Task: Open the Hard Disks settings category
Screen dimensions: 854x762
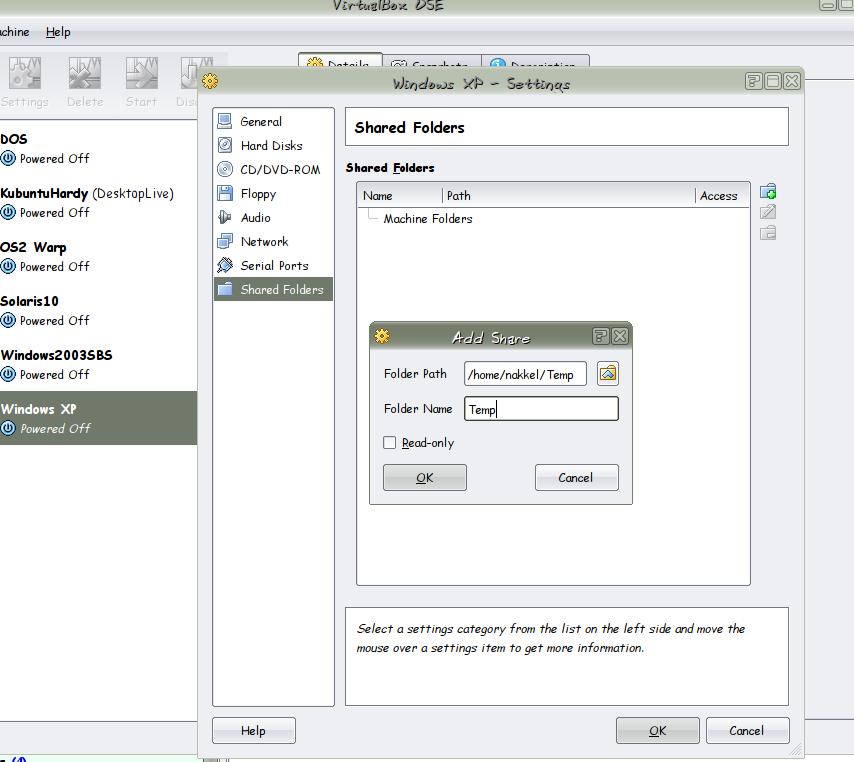Action: point(271,146)
